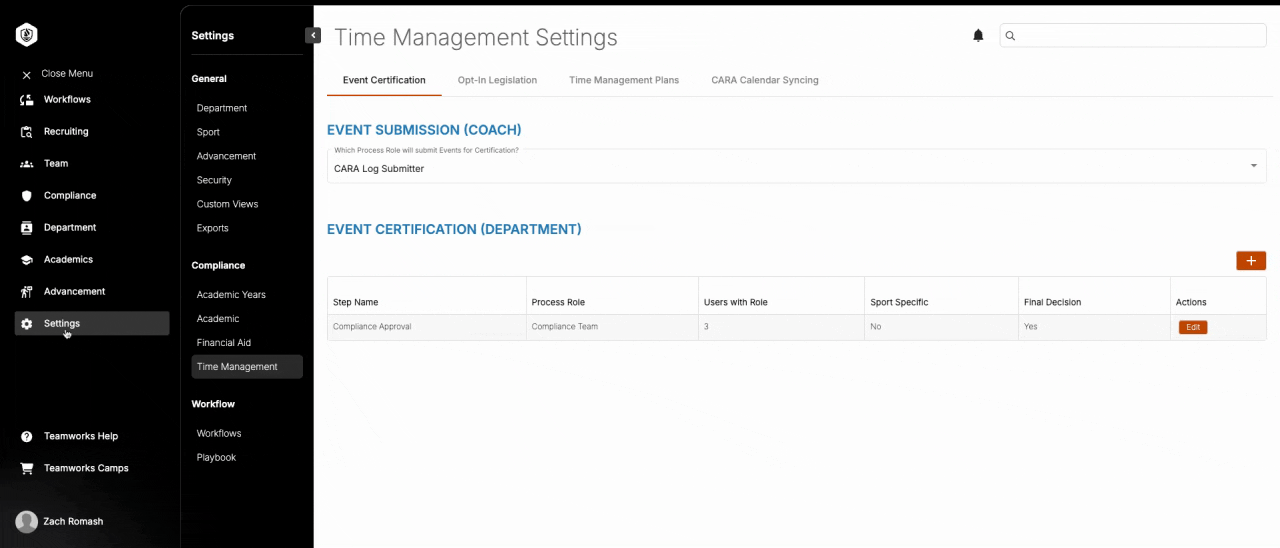
Task: Click the Department badge icon
Action: tap(26, 228)
